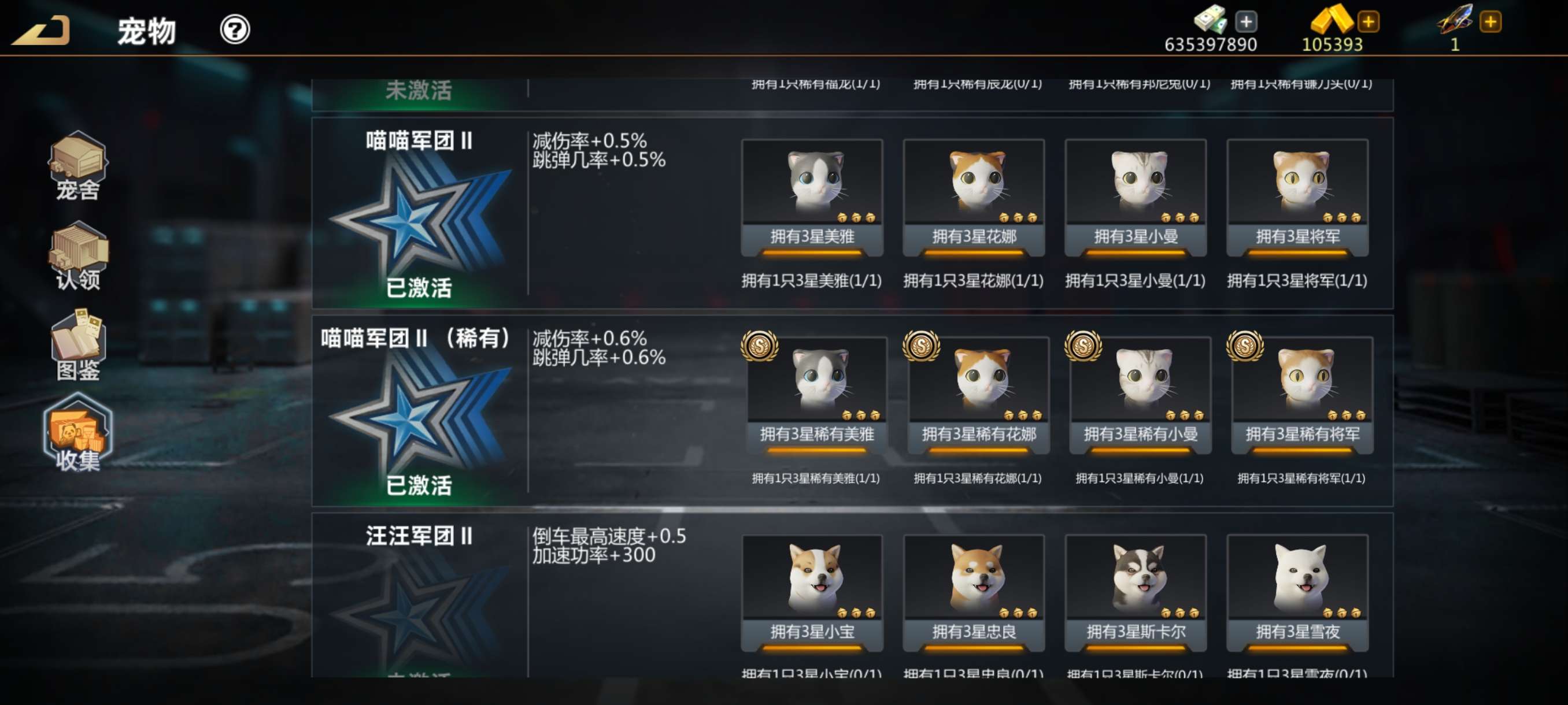This screenshot has width=1568, height=705.
Task: Select the 拥有3星忠良 shiba card
Action: coord(974,593)
